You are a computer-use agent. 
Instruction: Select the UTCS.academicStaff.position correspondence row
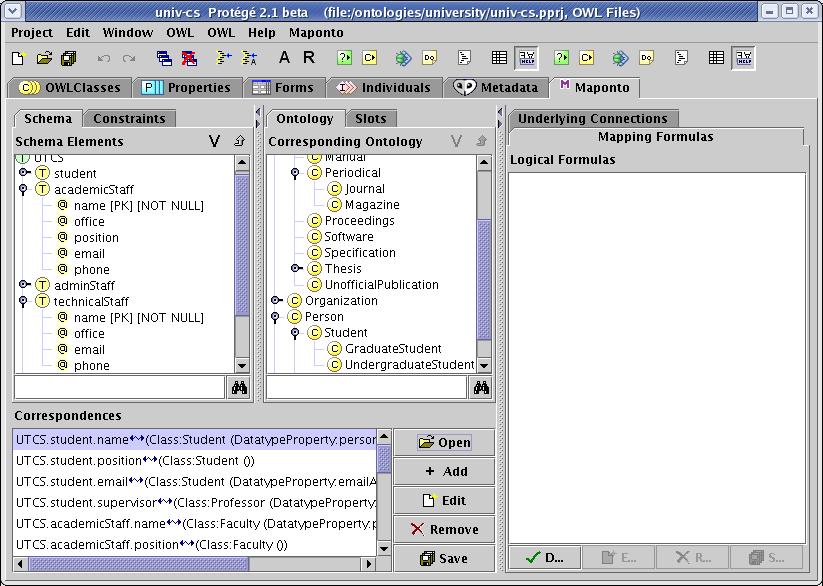pyautogui.click(x=195, y=545)
